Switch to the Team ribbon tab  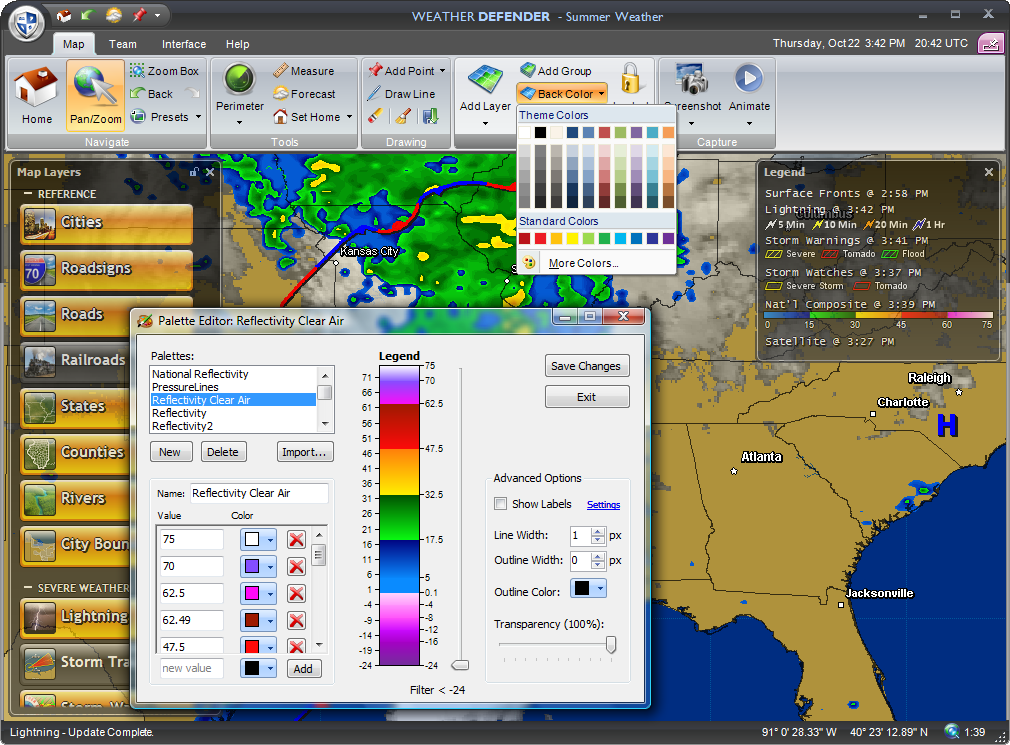(x=123, y=44)
